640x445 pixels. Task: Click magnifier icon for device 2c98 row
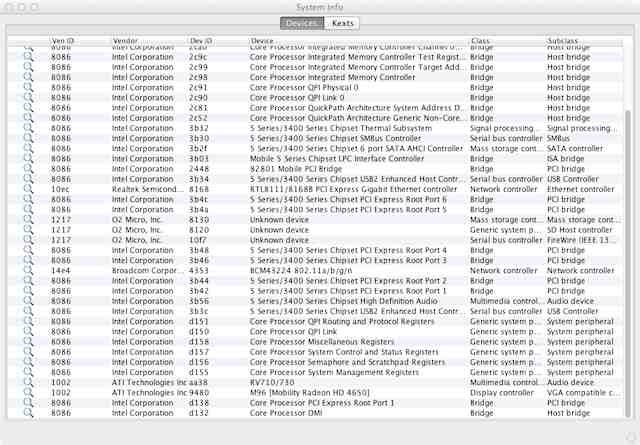28,77
